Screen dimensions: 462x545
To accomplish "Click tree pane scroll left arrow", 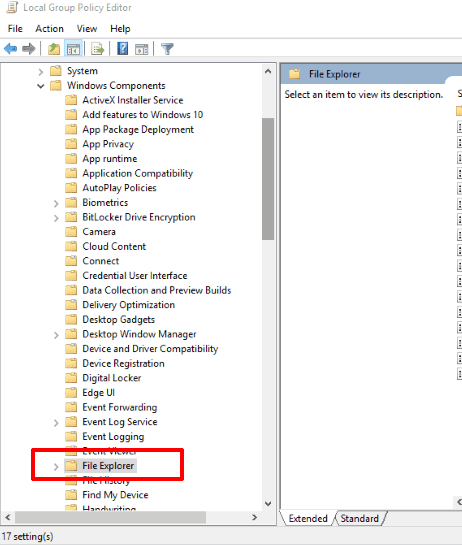I will 8,517.
